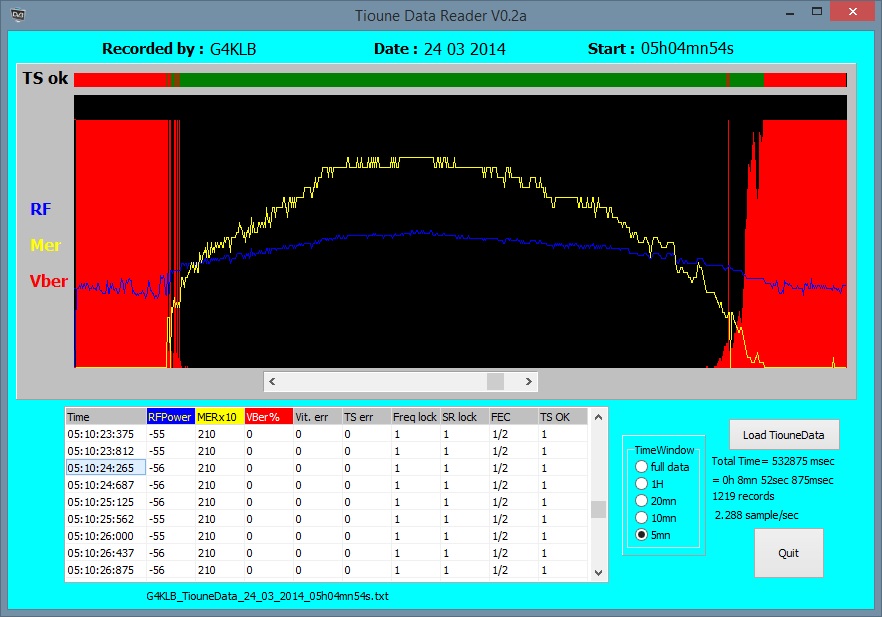This screenshot has width=882, height=617.
Task: Click the red Vber legend label
Action: (48, 281)
